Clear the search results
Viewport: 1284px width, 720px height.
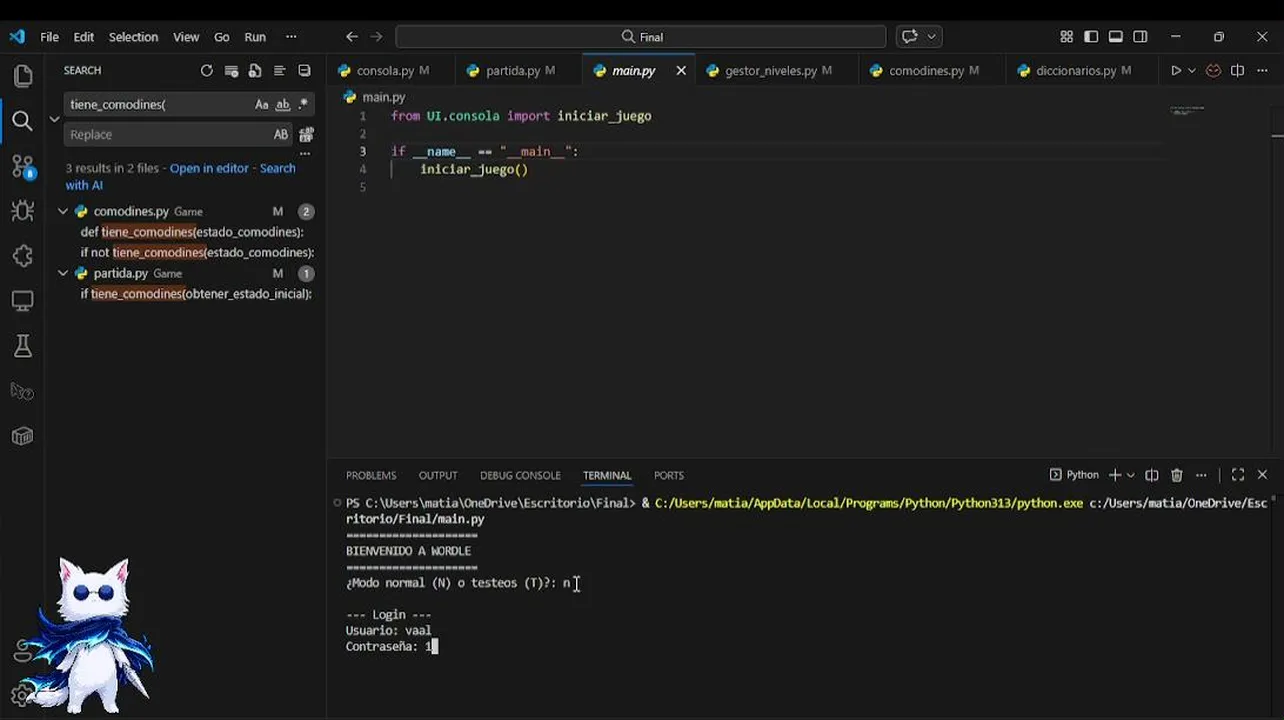click(x=231, y=71)
